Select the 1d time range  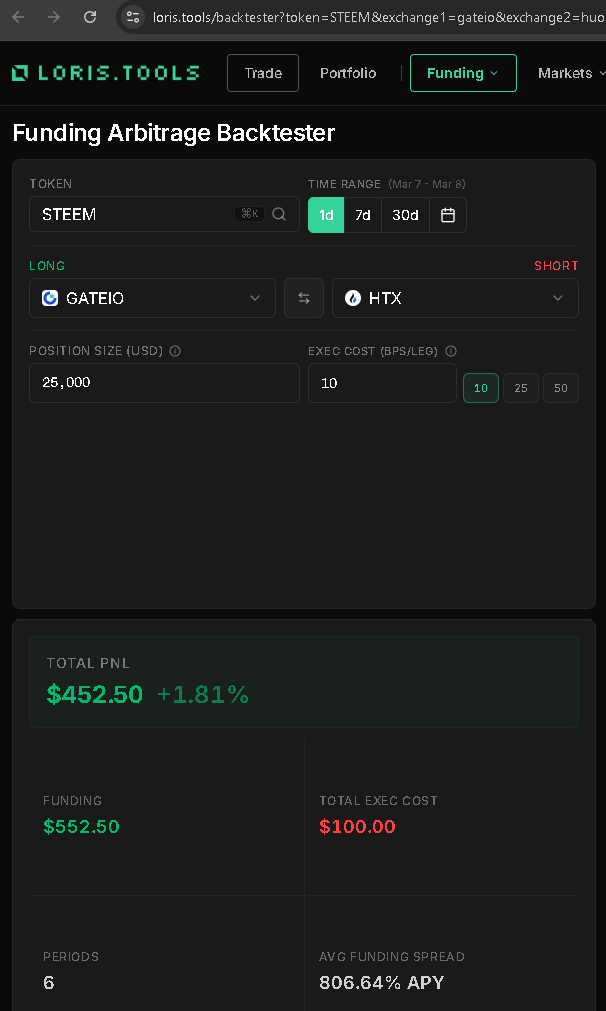[326, 215]
